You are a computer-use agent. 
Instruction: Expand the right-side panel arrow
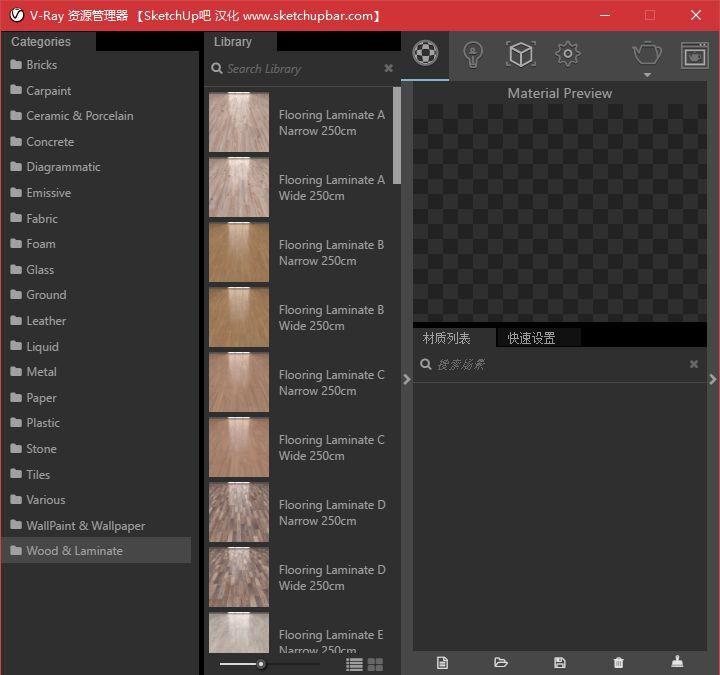(x=713, y=379)
